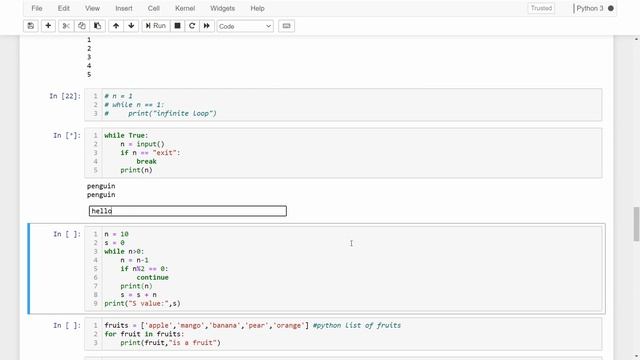The height and width of the screenshot is (360, 640).
Task: Save the notebook with the floppy disk icon
Action: (31, 26)
